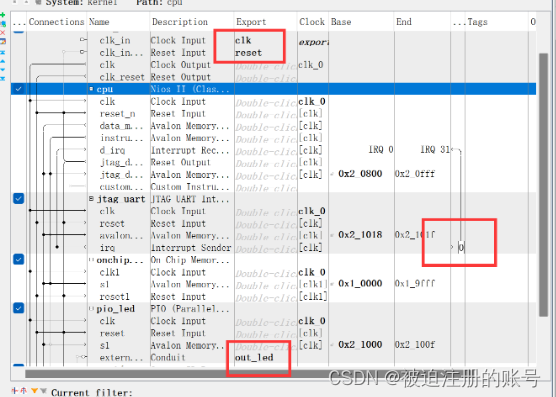The image size is (556, 397).
Task: Click end address 0x2_100f
Action: point(415,345)
